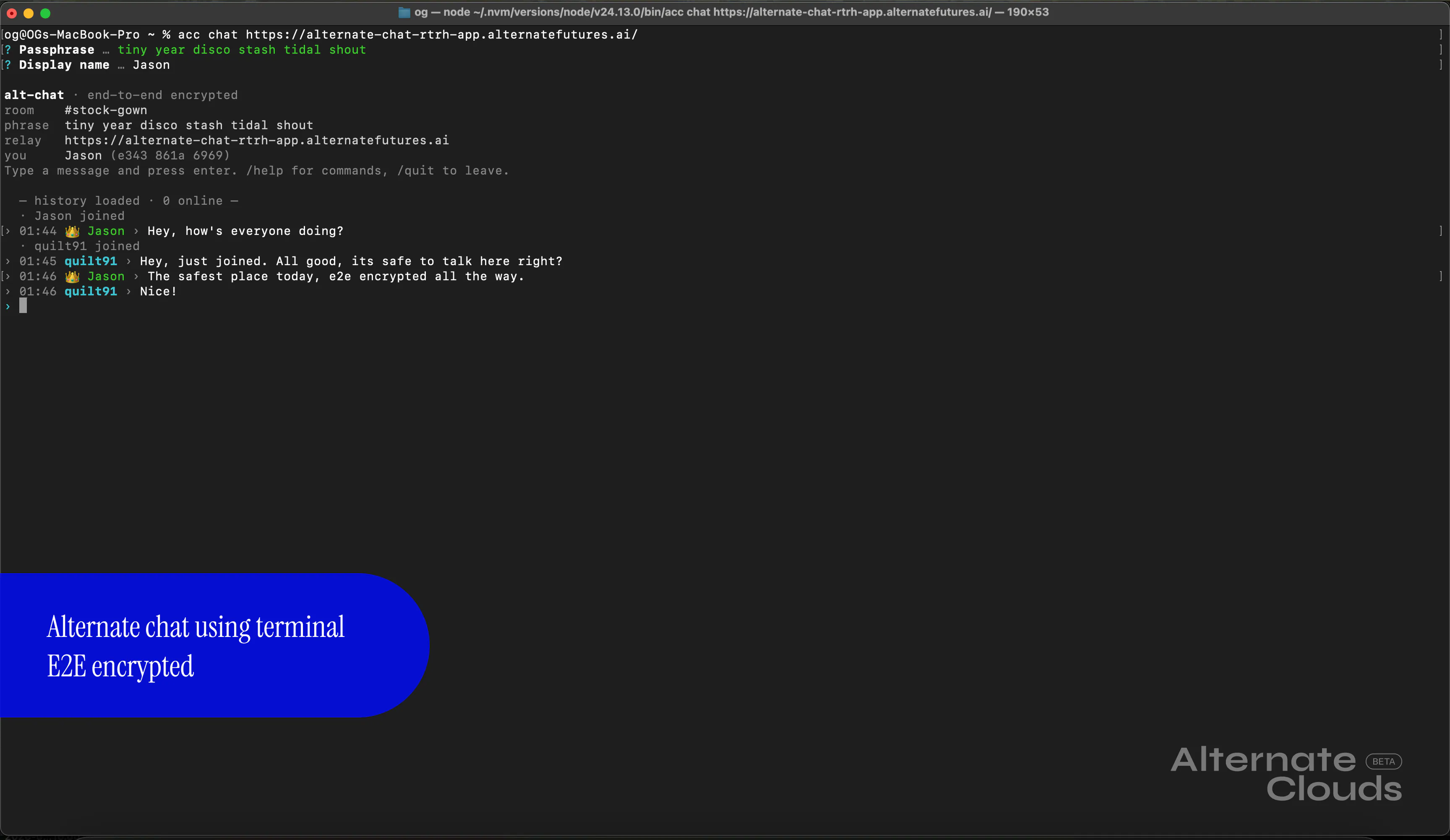Click the green passphrase text on the Passphrase line

point(242,50)
